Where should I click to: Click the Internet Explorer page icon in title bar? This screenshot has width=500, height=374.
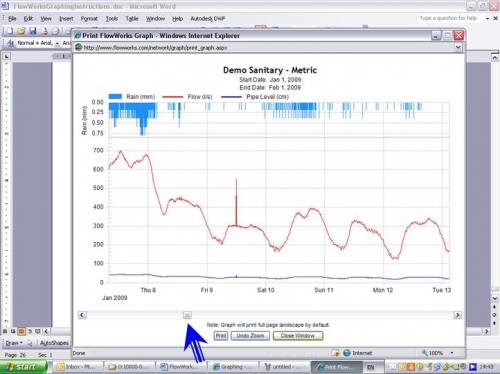pyautogui.click(x=78, y=35)
